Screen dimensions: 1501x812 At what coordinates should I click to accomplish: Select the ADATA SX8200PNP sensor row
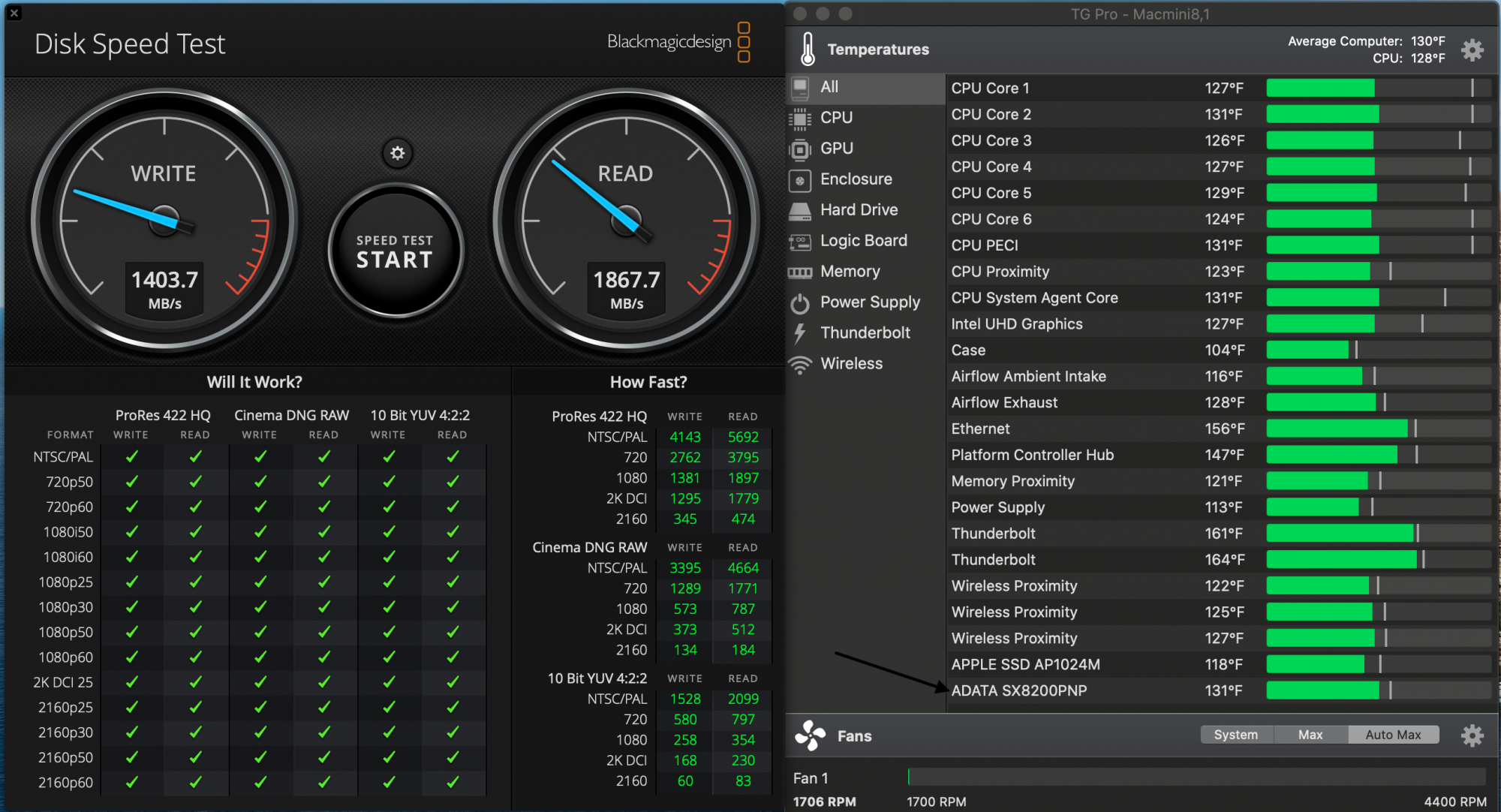[1019, 690]
